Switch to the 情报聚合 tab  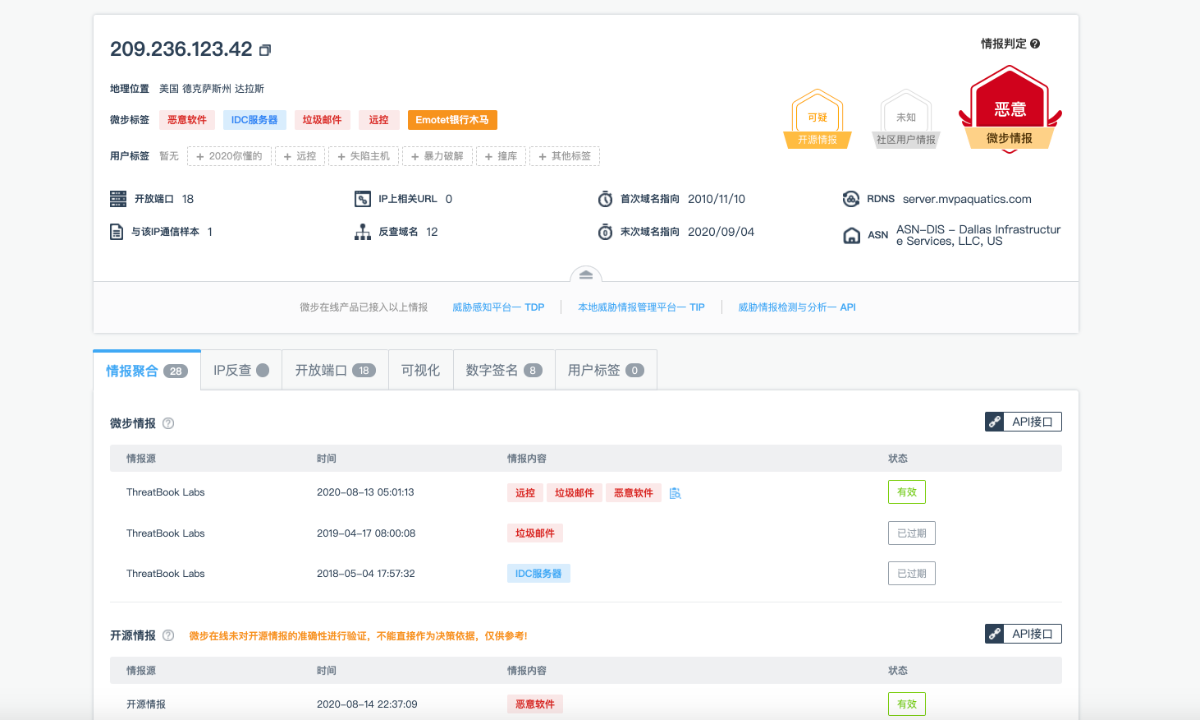147,370
